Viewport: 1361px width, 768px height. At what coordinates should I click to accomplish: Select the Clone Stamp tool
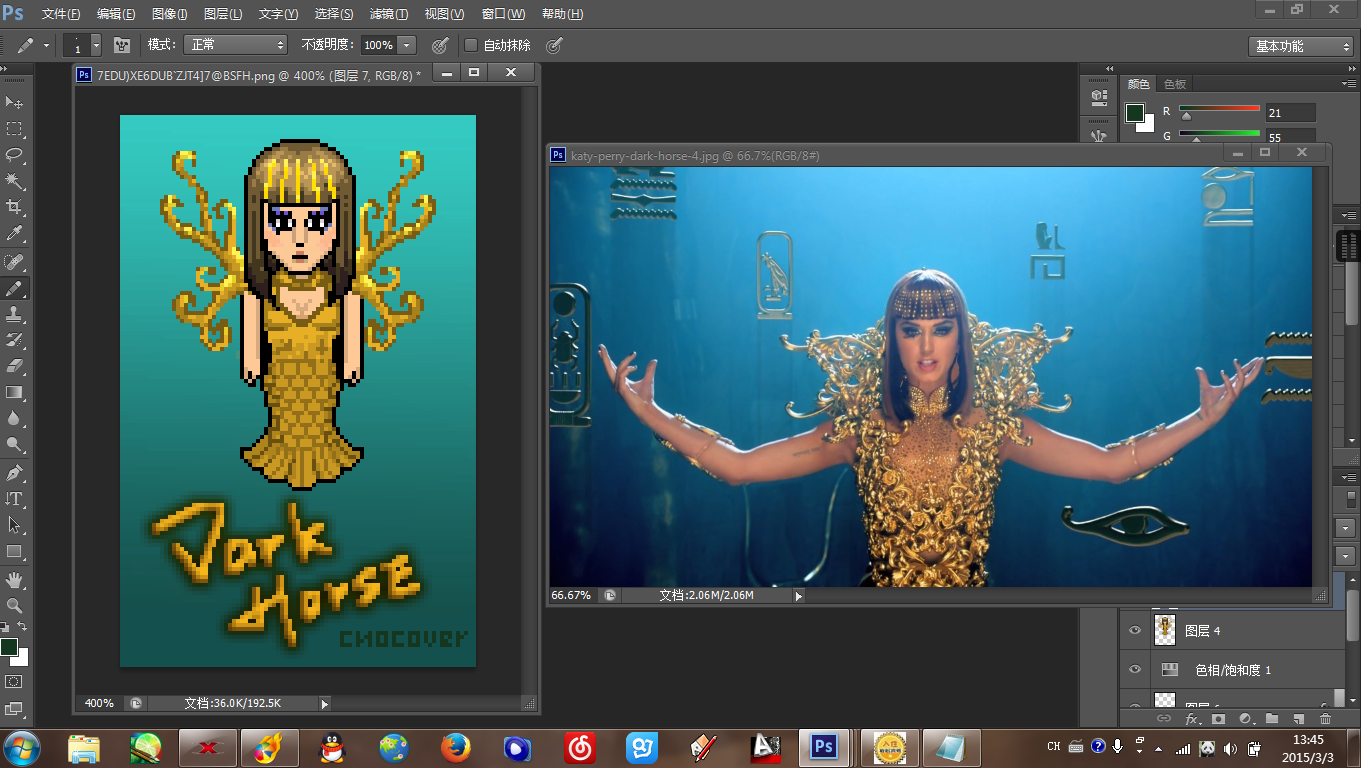pyautogui.click(x=14, y=314)
